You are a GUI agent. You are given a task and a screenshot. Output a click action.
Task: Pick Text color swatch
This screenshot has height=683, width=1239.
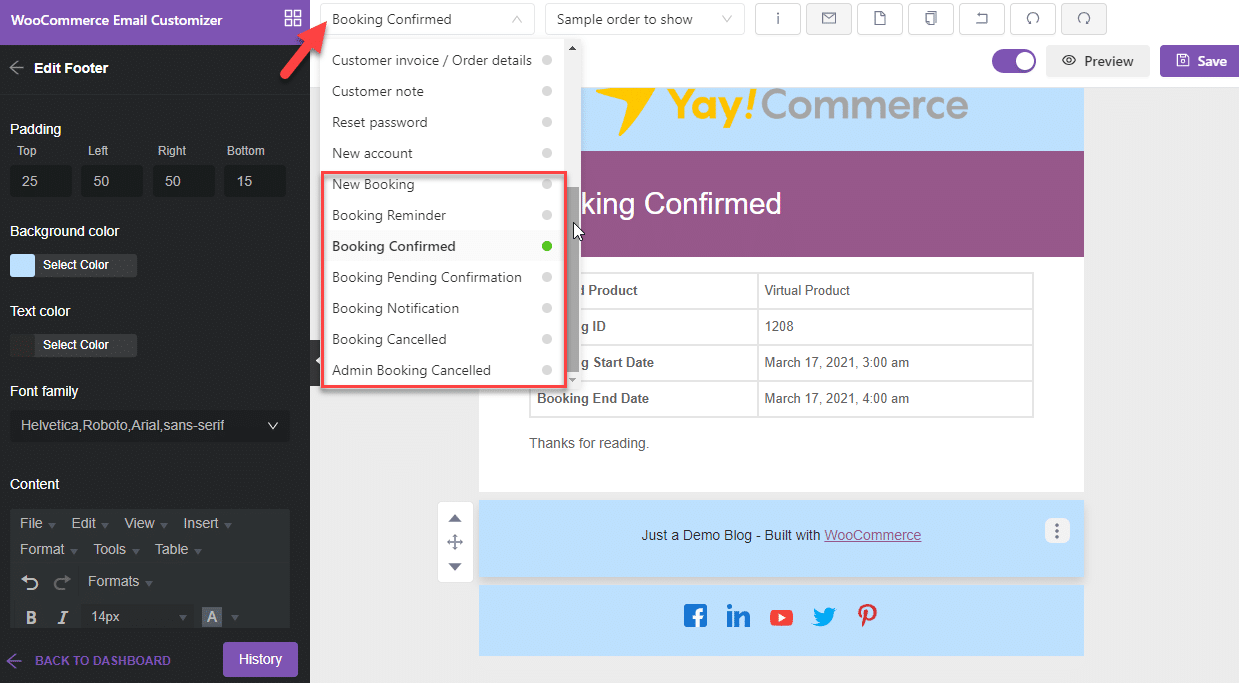pos(22,345)
